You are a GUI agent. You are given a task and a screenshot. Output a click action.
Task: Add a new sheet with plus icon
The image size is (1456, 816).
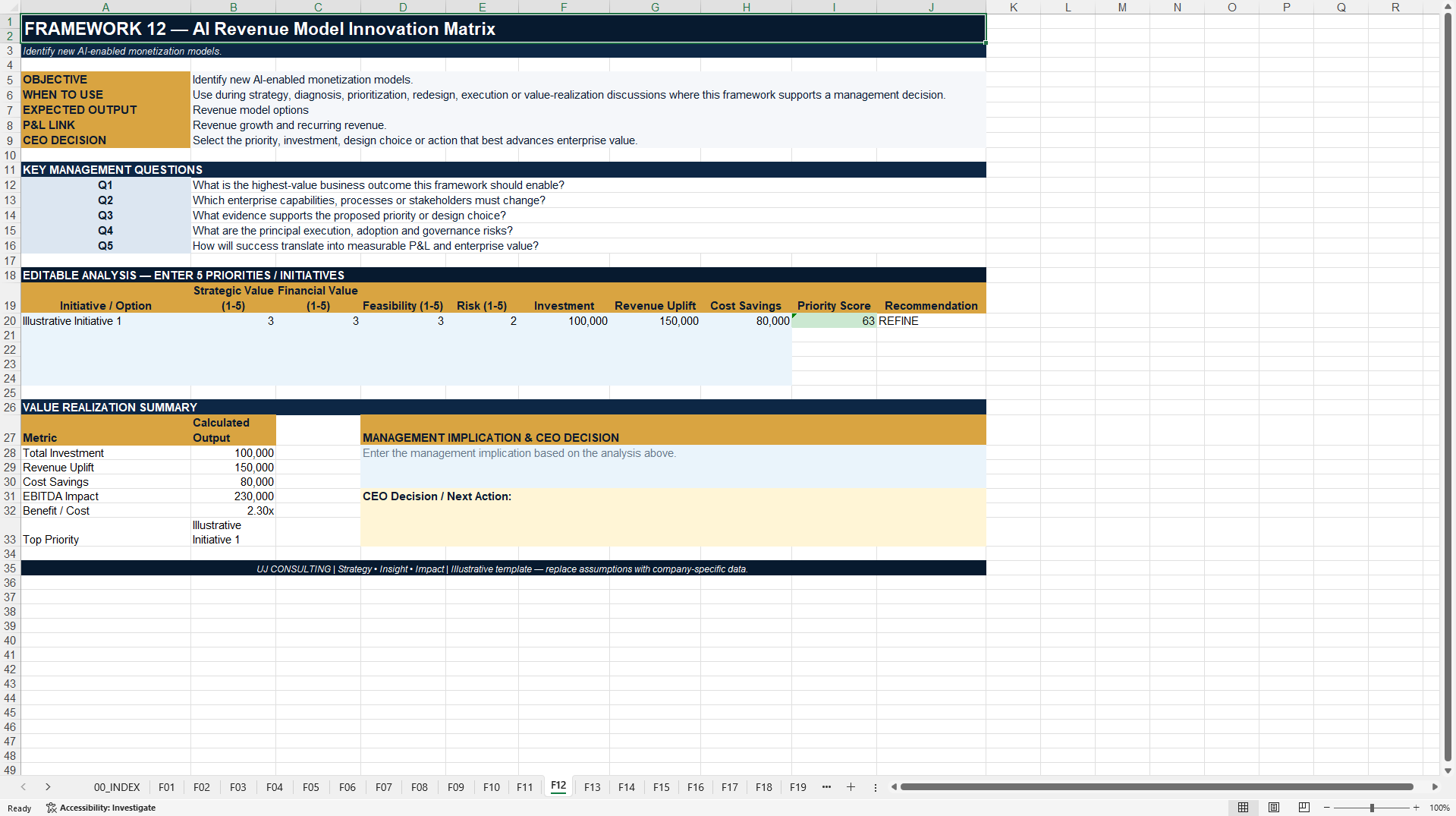(851, 787)
